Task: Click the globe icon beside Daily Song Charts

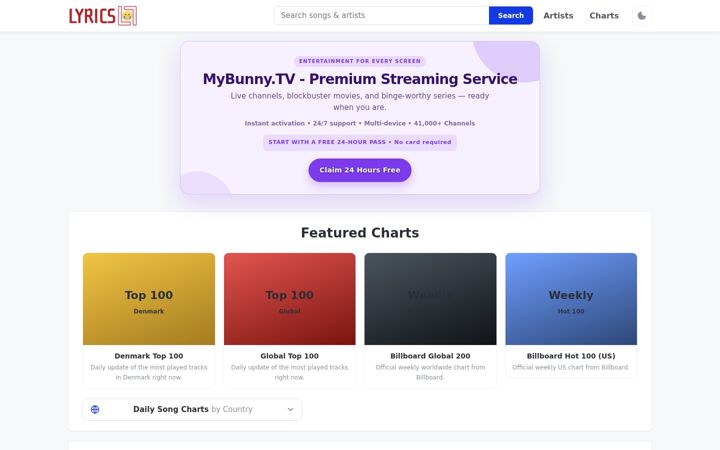Action: pos(95,409)
